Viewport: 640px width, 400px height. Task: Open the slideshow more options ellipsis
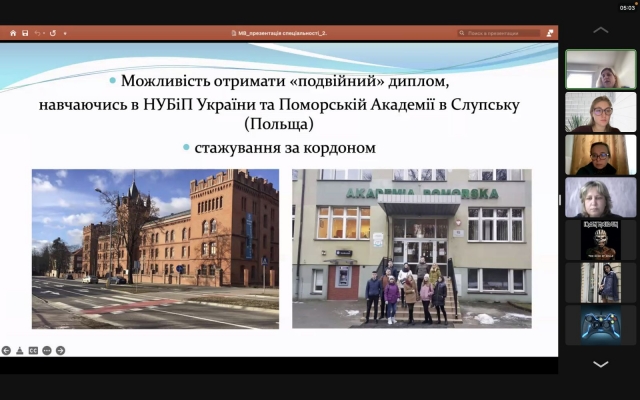pyautogui.click(x=47, y=351)
